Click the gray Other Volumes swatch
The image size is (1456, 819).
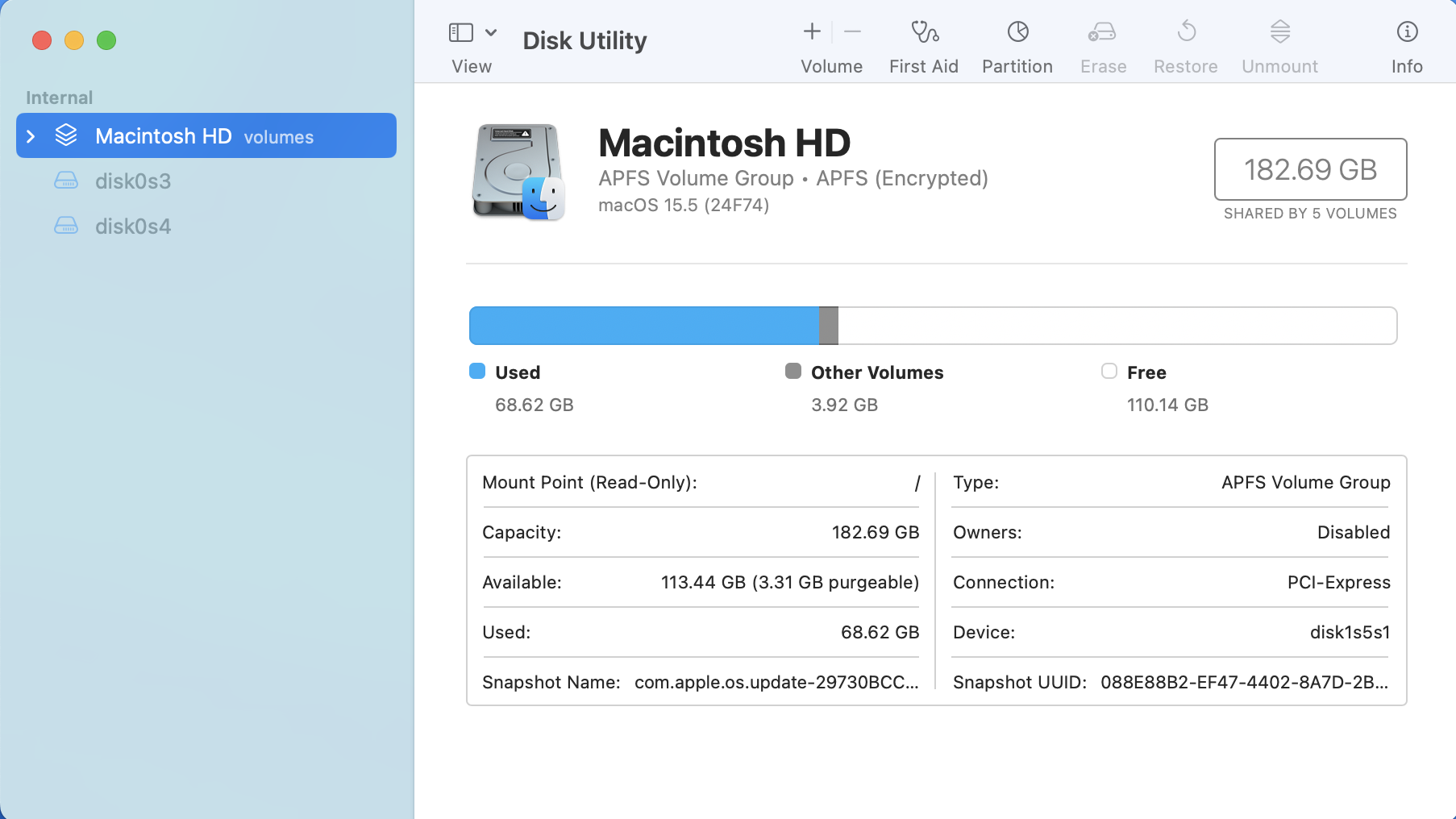[793, 371]
